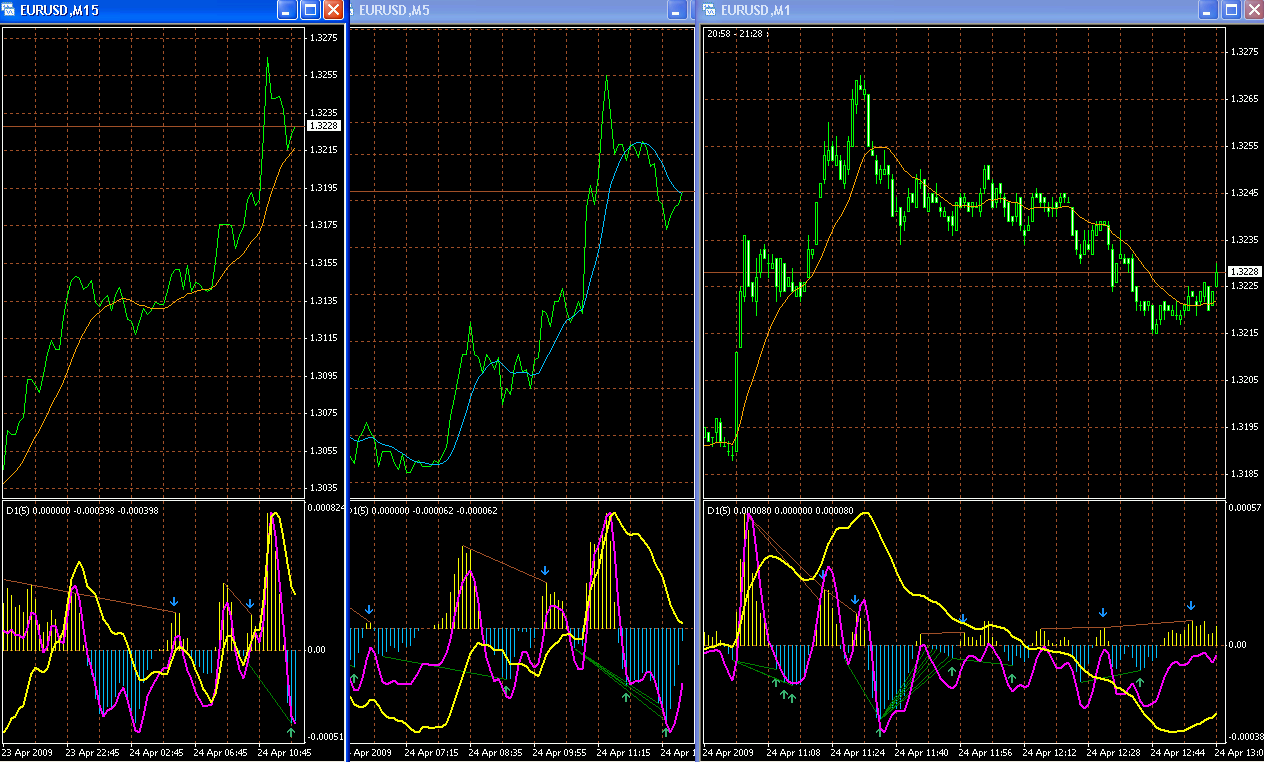Click the 1.3228 current price tag in M15 chart
This screenshot has width=1264, height=762.
(x=324, y=126)
